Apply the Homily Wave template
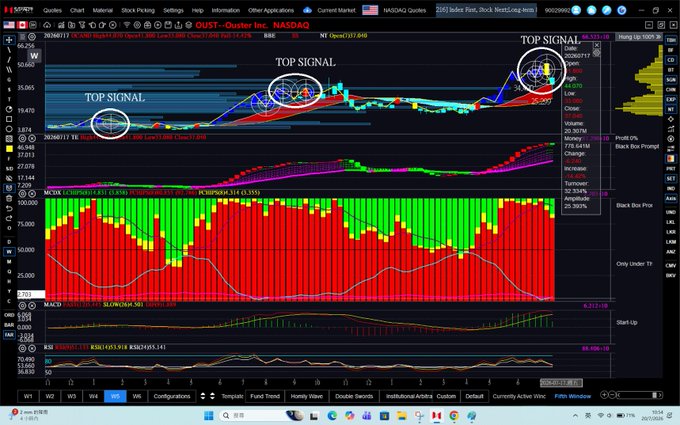Screen dimensions: 680x425 click(307, 396)
